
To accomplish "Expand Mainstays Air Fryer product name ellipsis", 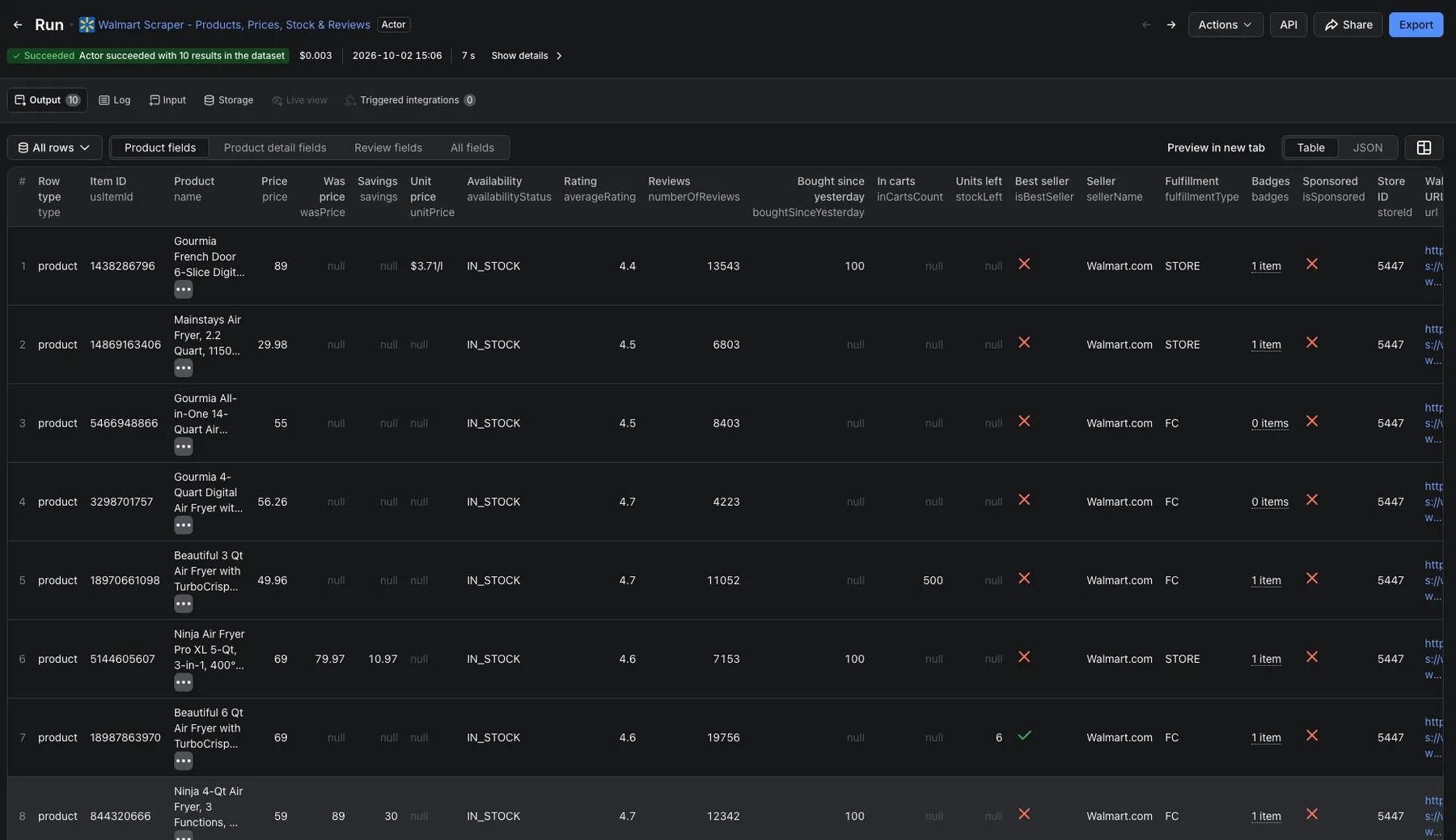I will coord(184,368).
